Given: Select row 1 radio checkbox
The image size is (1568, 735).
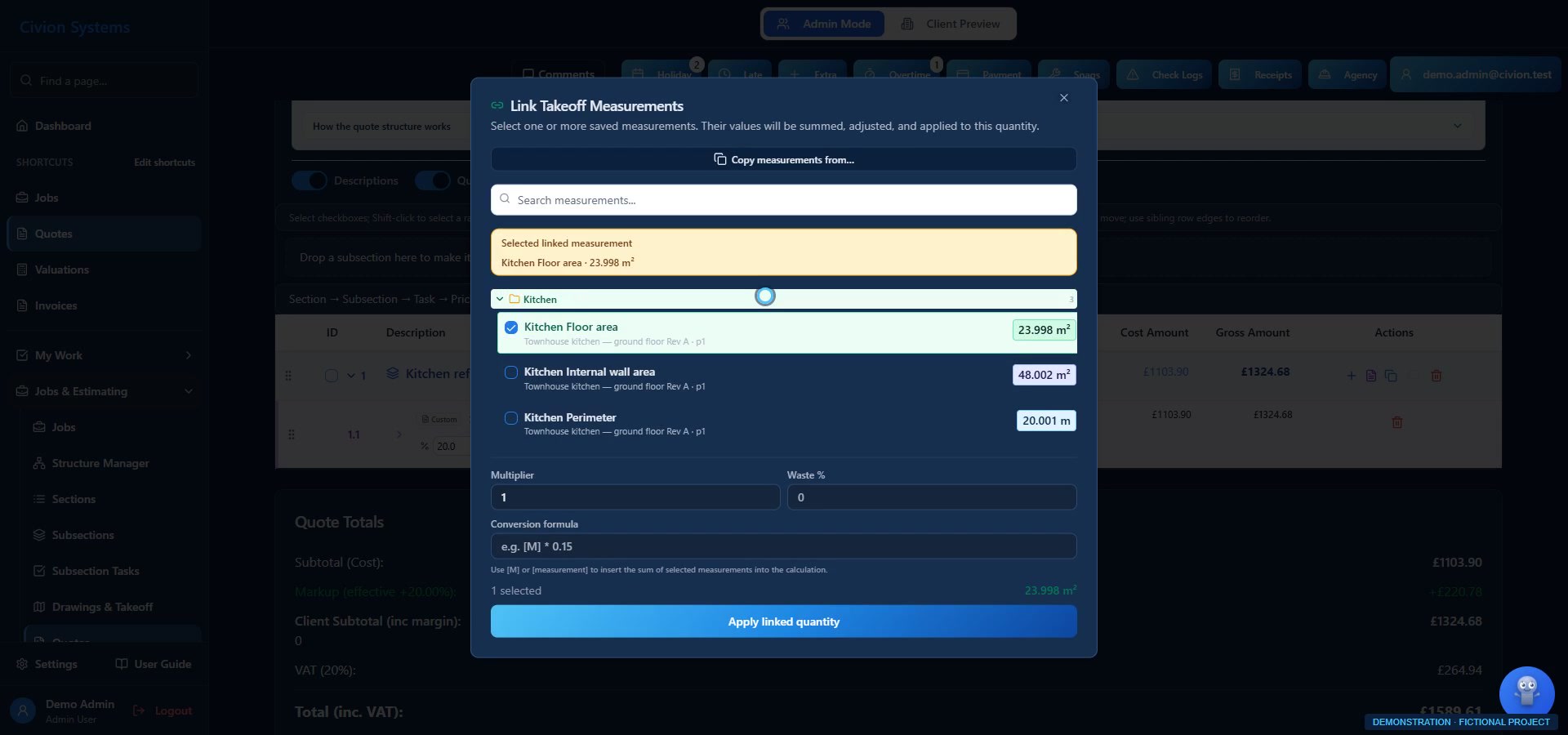Looking at the screenshot, I should point(331,376).
